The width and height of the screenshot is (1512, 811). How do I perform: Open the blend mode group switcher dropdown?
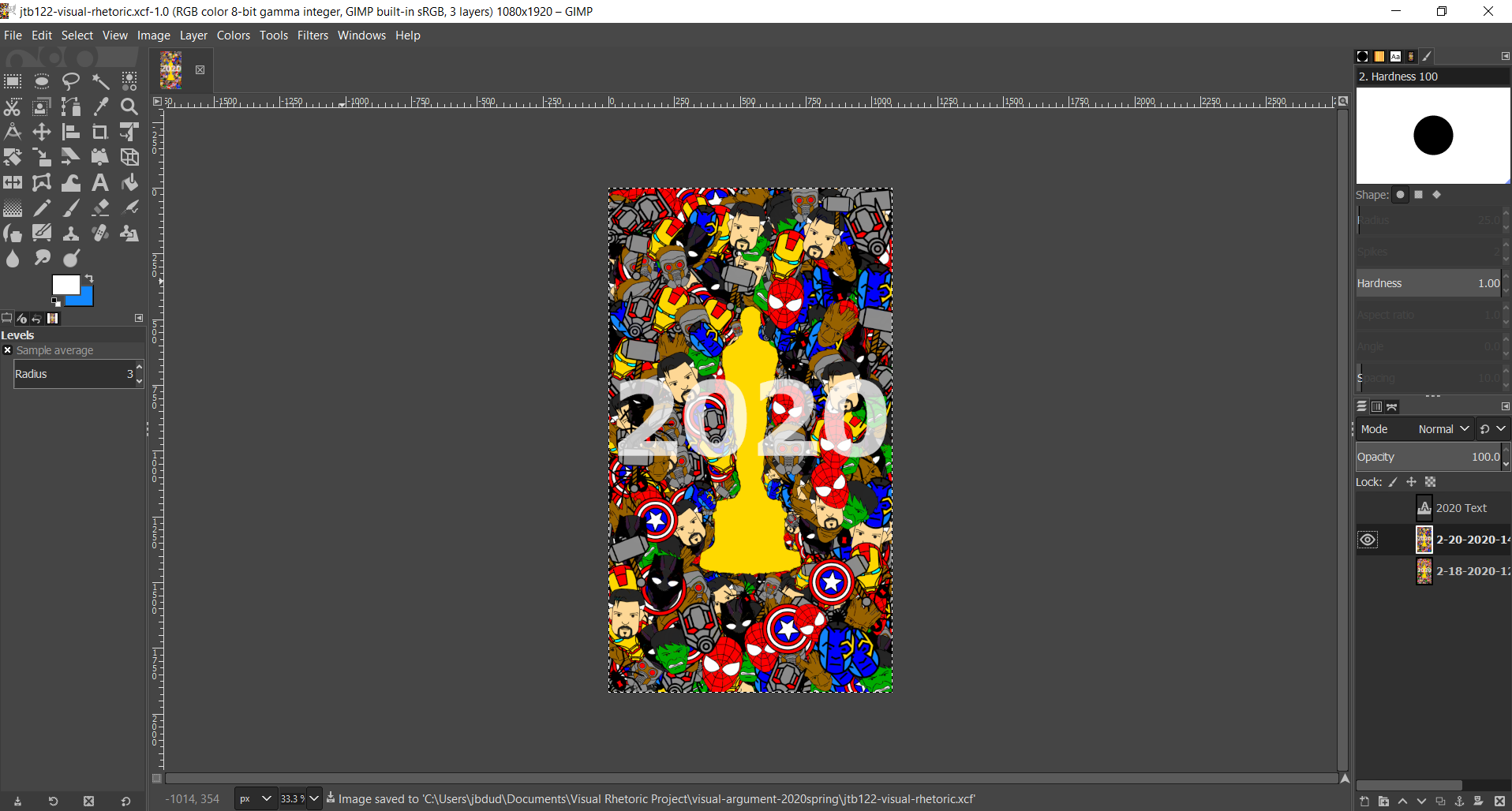click(1493, 429)
